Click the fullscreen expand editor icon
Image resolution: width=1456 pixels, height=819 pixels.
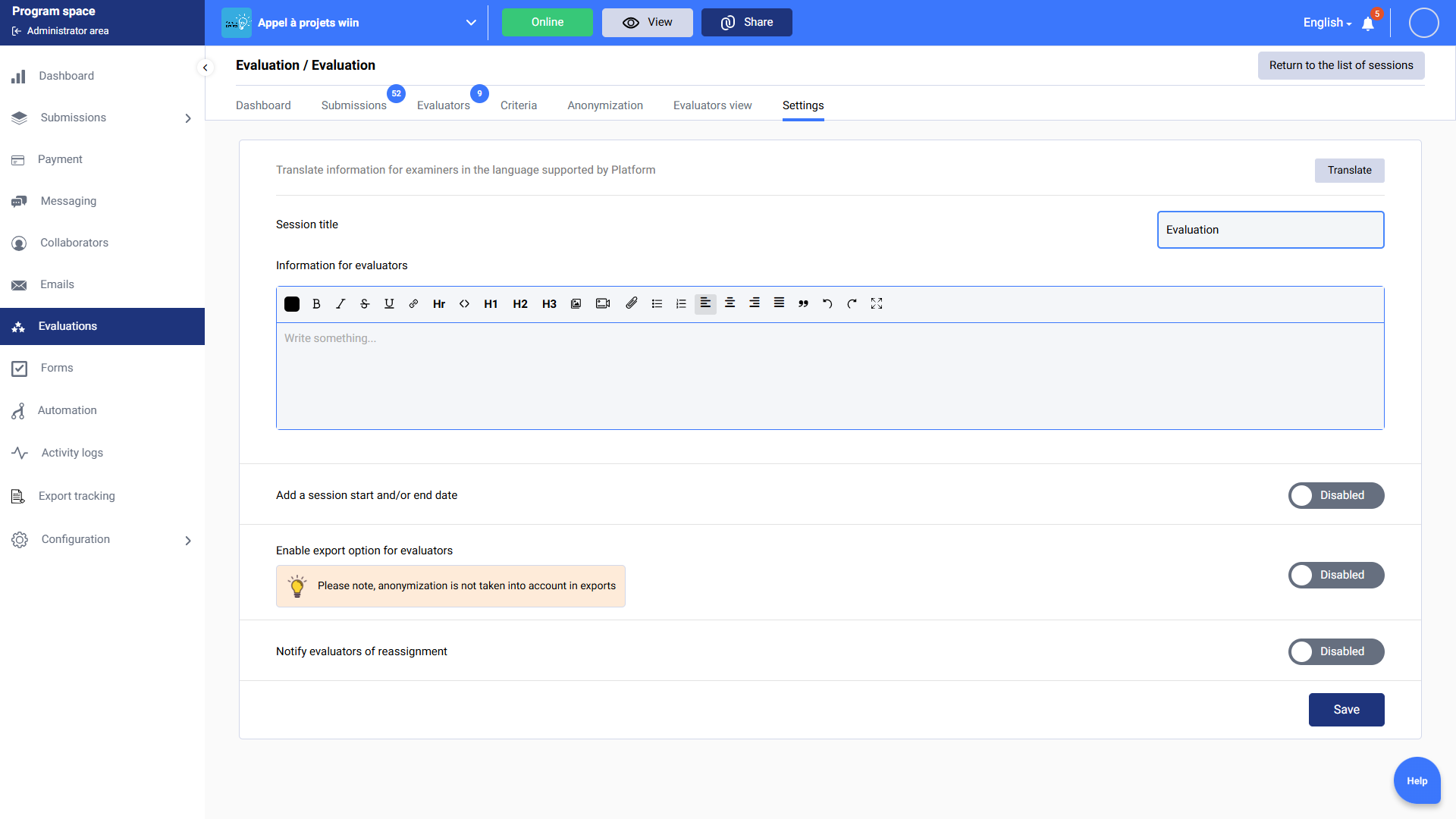[x=877, y=303]
